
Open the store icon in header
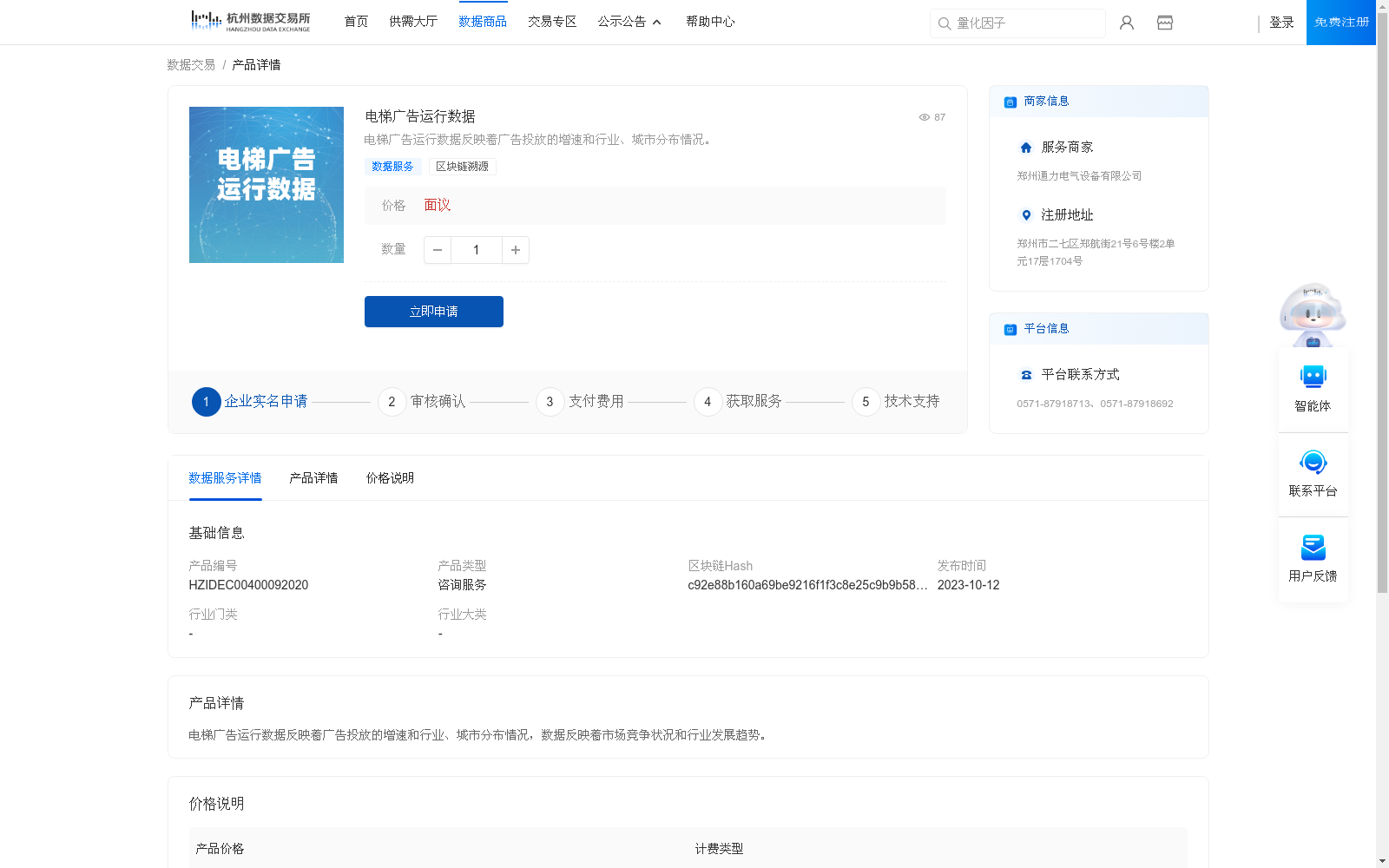pyautogui.click(x=1165, y=23)
